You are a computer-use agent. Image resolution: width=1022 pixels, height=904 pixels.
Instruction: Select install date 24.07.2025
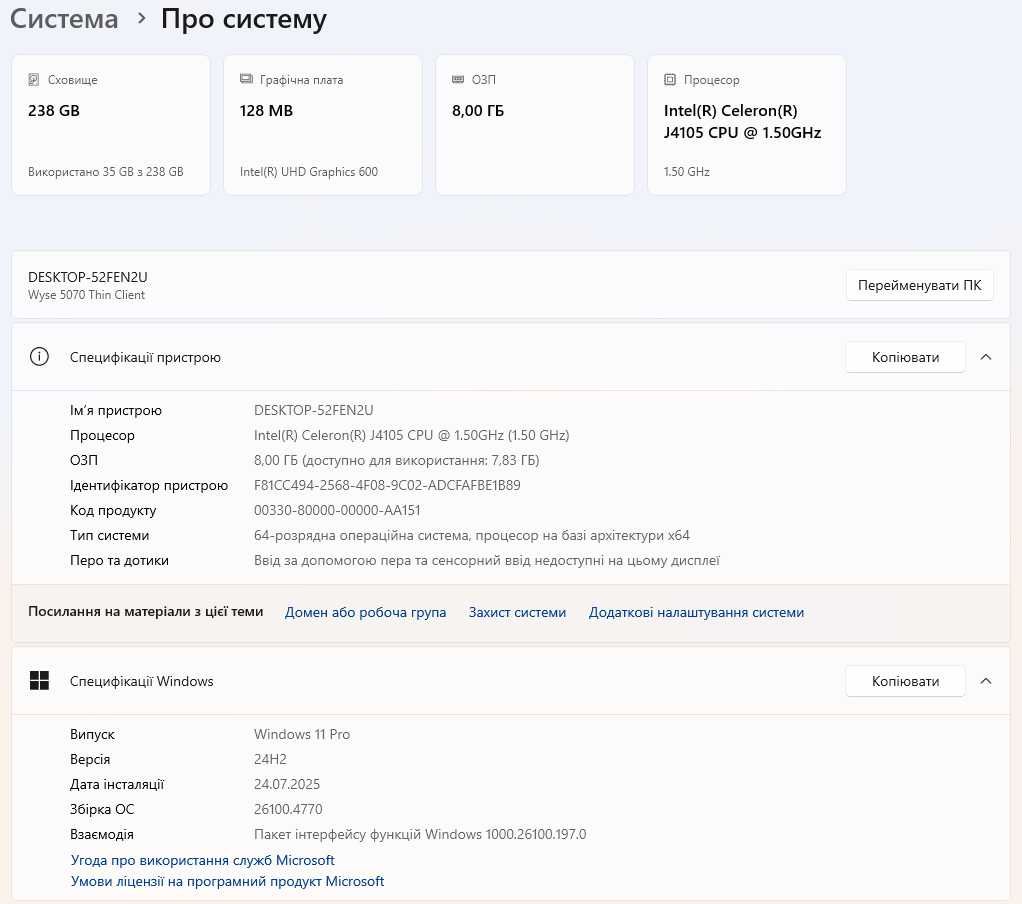pyautogui.click(x=287, y=784)
